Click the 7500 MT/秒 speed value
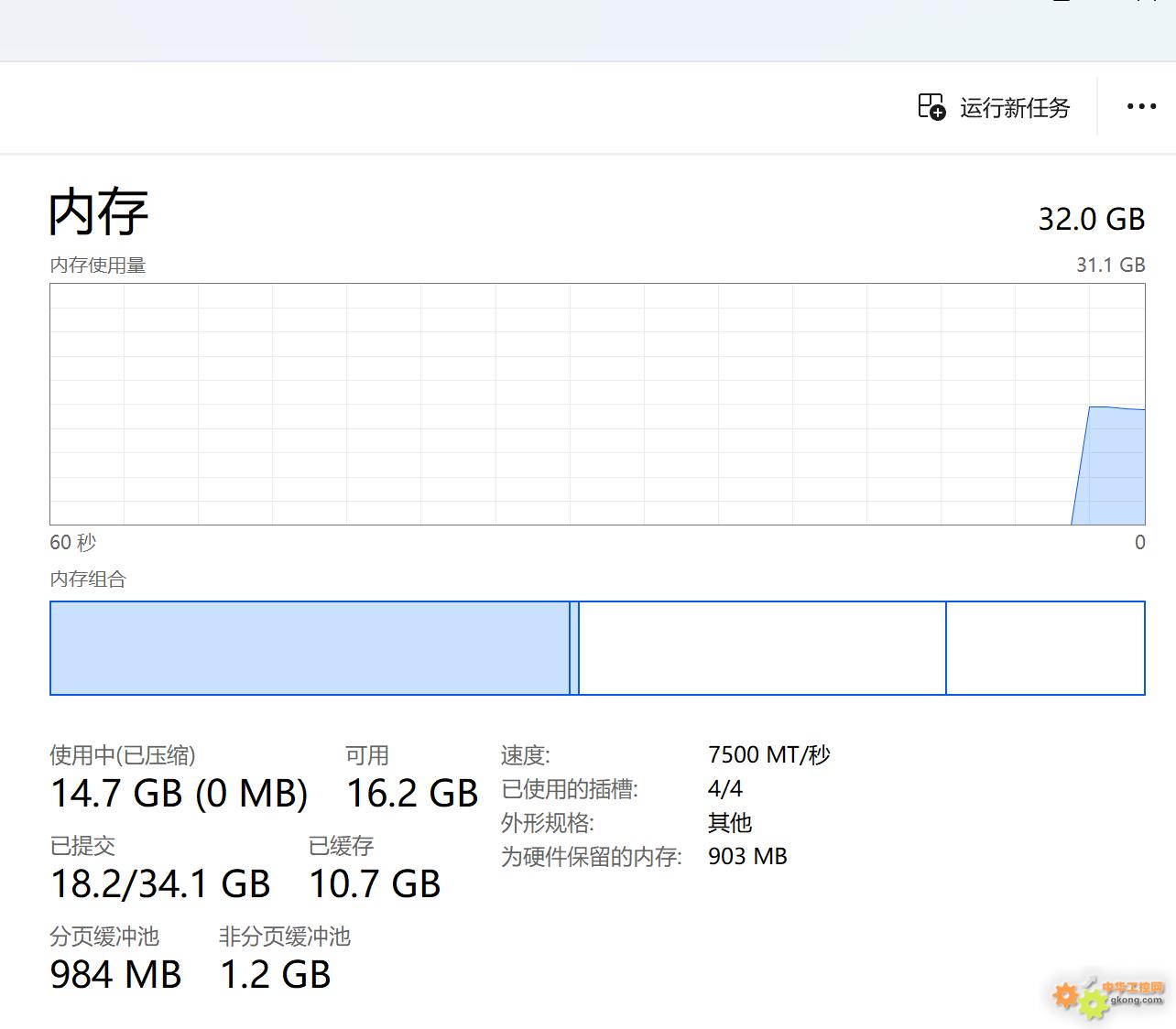The height and width of the screenshot is (1029, 1176). (x=769, y=755)
